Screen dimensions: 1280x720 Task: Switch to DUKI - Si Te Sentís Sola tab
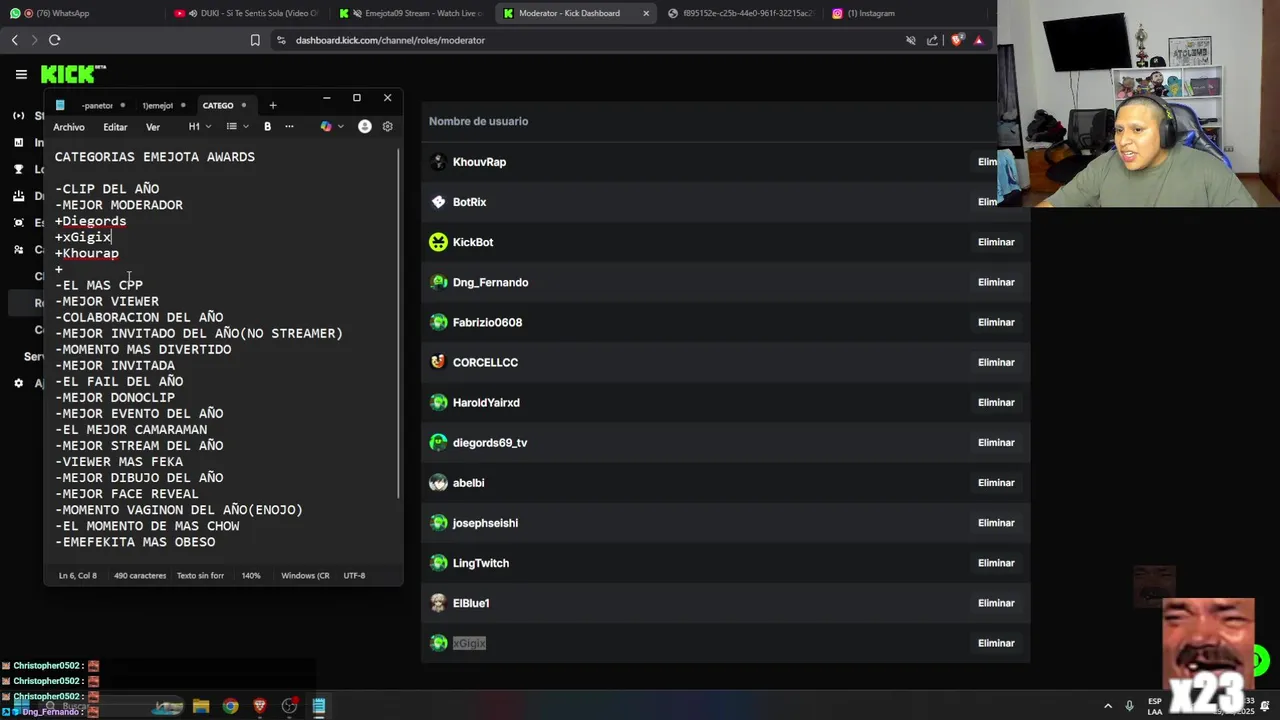point(246,13)
